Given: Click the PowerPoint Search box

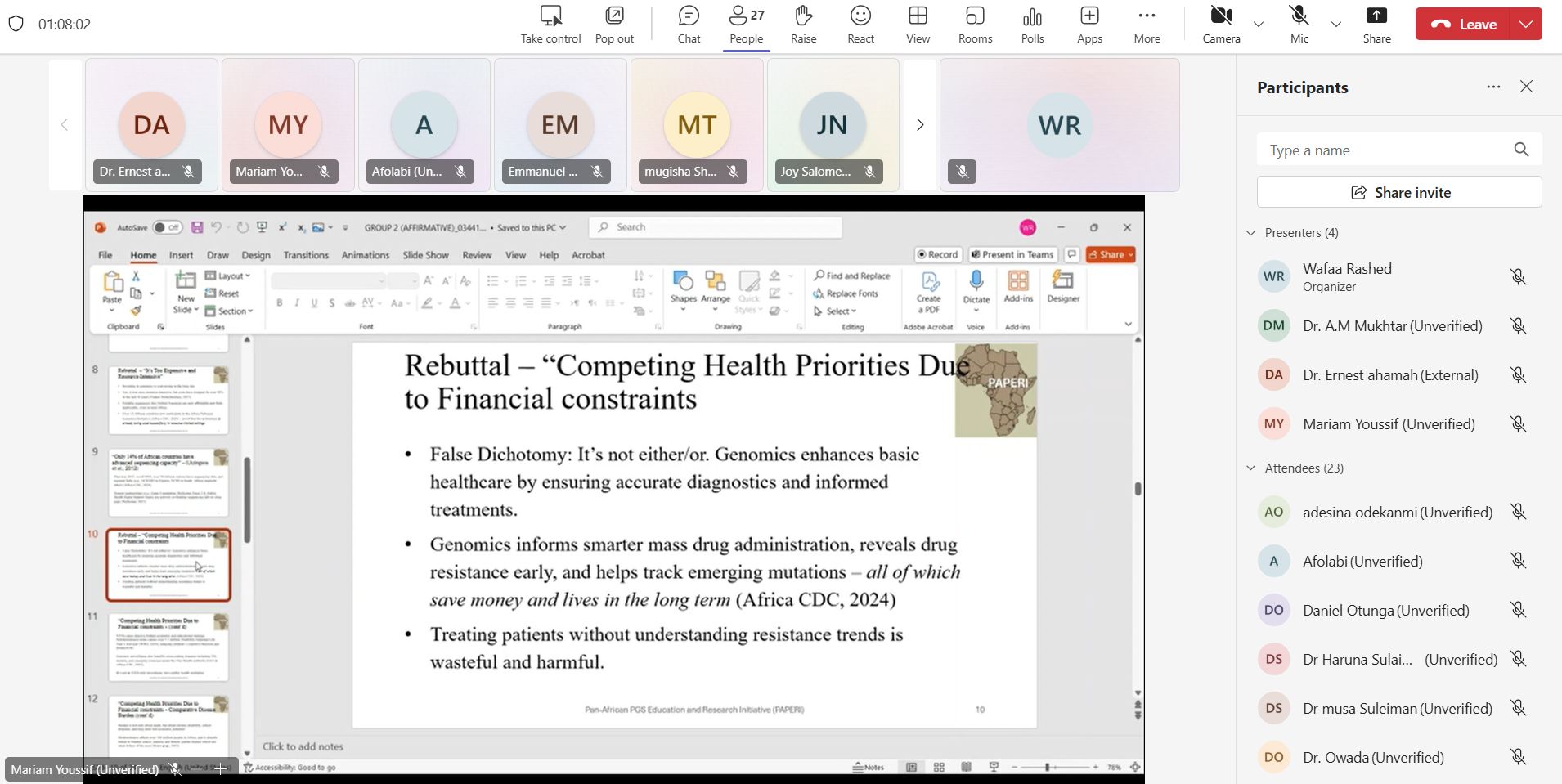Looking at the screenshot, I should [716, 227].
